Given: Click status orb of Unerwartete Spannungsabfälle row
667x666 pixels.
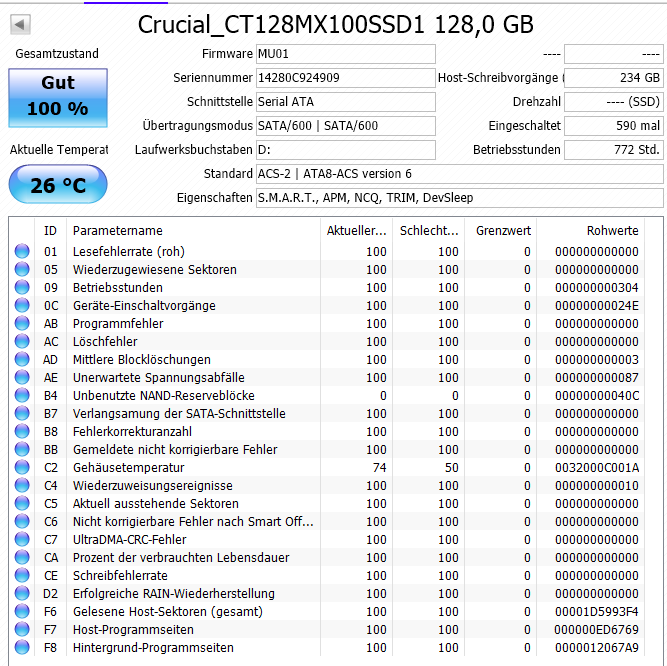Looking at the screenshot, I should click(x=22, y=377).
